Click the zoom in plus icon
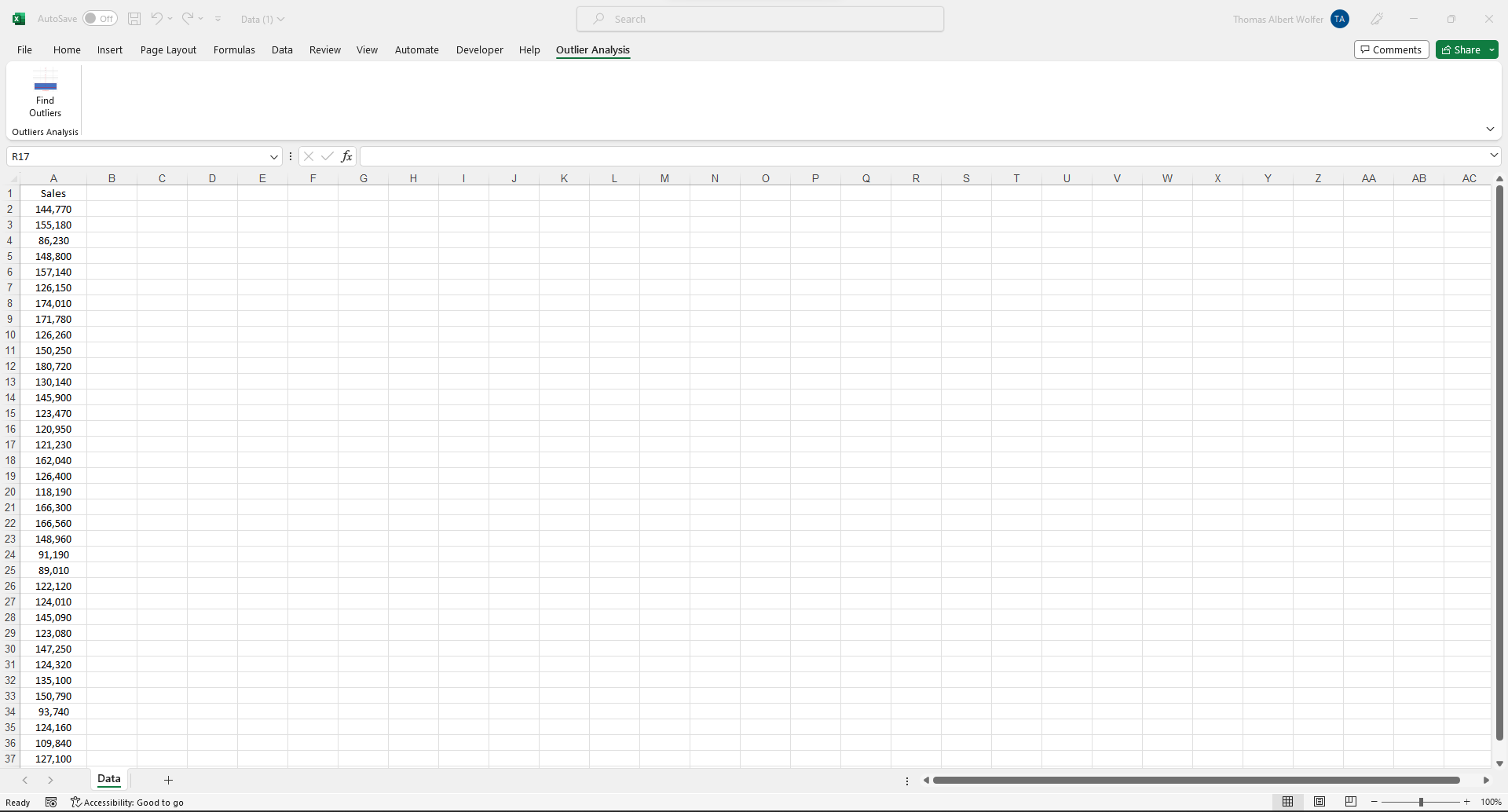1508x812 pixels. click(1466, 802)
